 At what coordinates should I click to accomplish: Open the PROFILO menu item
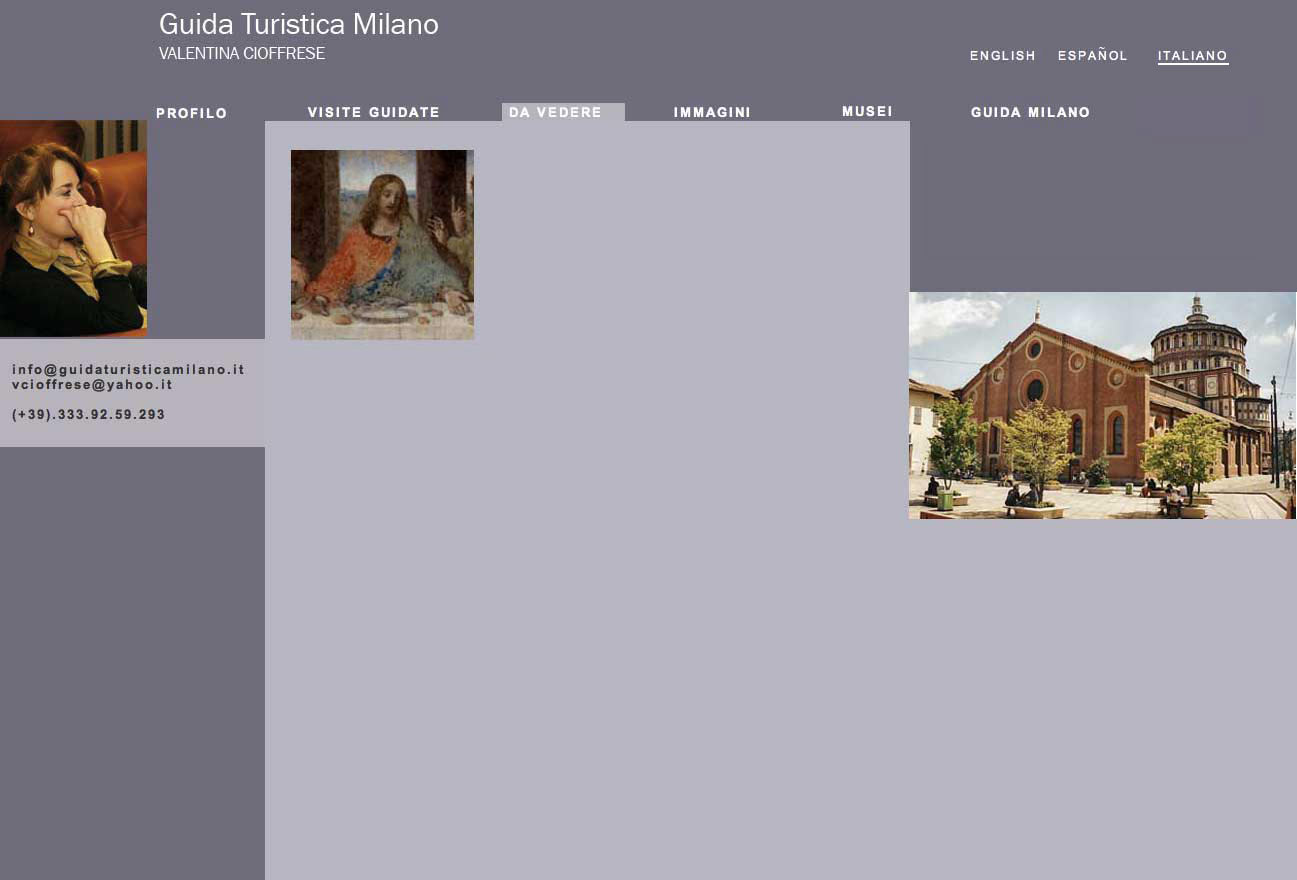pyautogui.click(x=192, y=113)
